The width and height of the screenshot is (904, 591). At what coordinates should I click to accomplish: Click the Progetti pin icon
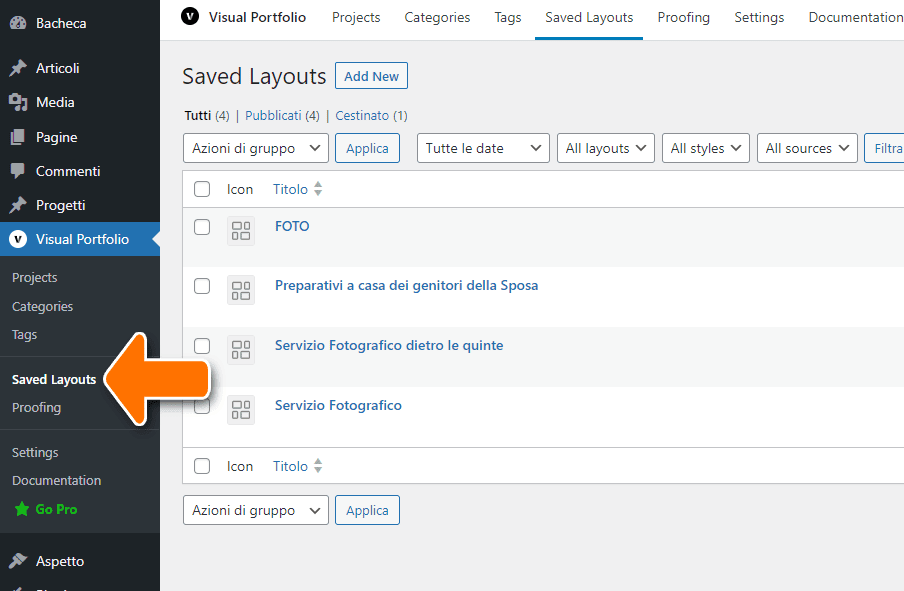tap(18, 205)
